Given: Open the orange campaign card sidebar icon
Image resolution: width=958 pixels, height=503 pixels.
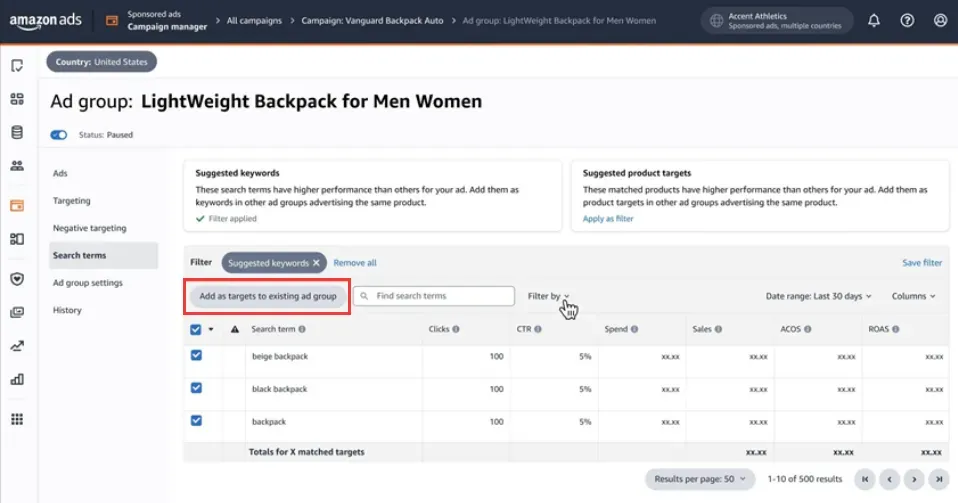Looking at the screenshot, I should click(x=17, y=205).
